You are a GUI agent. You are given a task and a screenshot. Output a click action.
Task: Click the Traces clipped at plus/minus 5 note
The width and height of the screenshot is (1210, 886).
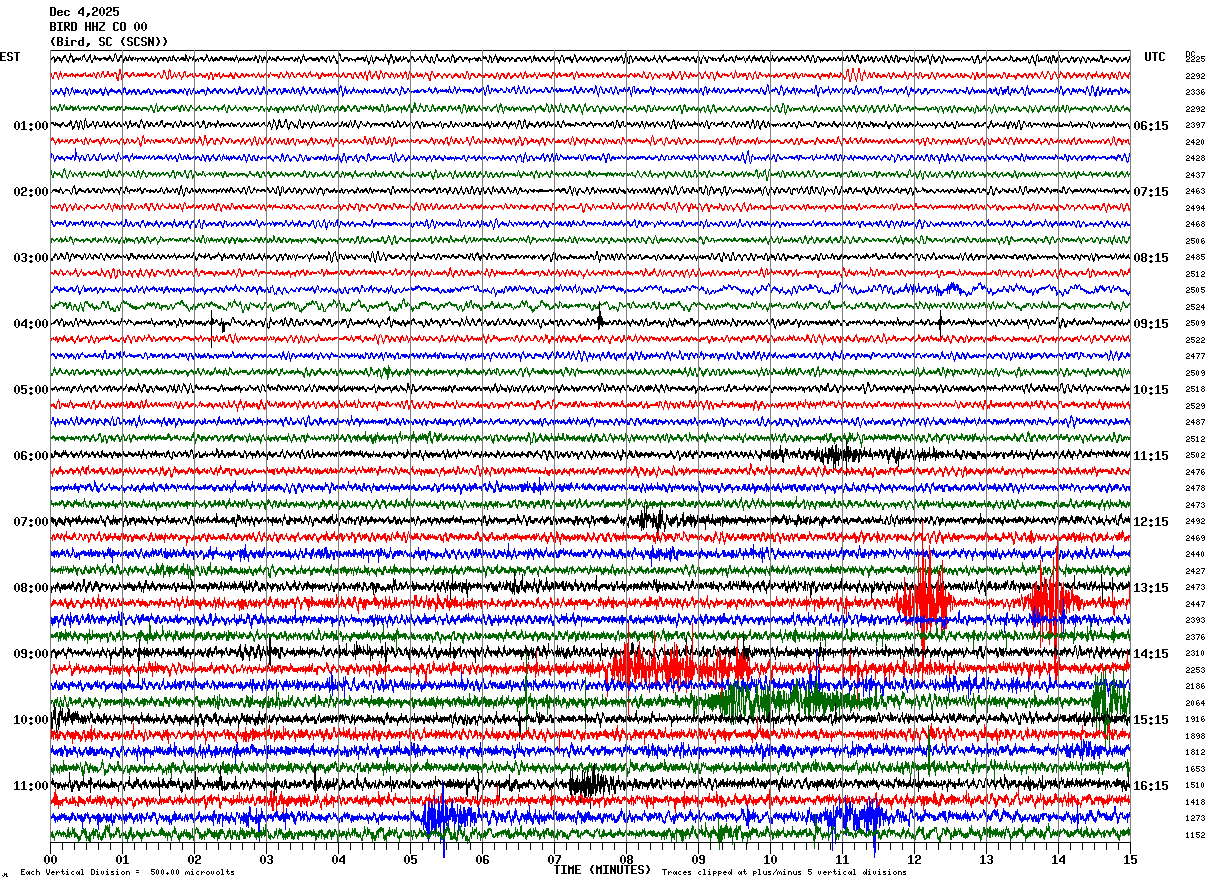tap(784, 873)
